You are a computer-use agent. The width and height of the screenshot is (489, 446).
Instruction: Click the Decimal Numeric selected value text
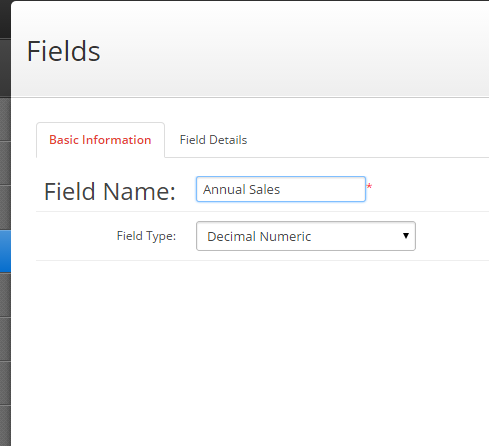pos(259,236)
